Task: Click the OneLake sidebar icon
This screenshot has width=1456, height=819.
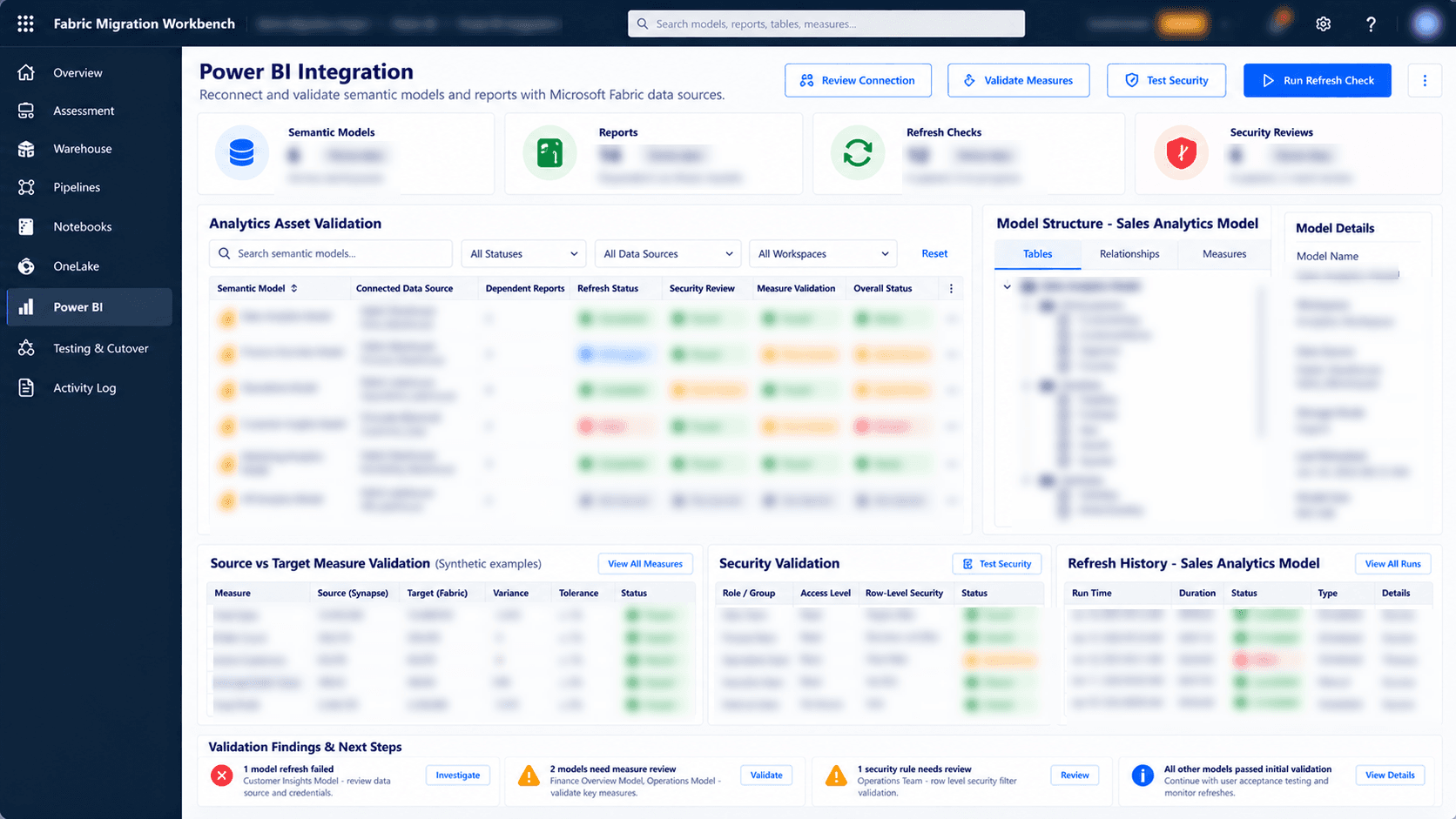Action: 26,266
